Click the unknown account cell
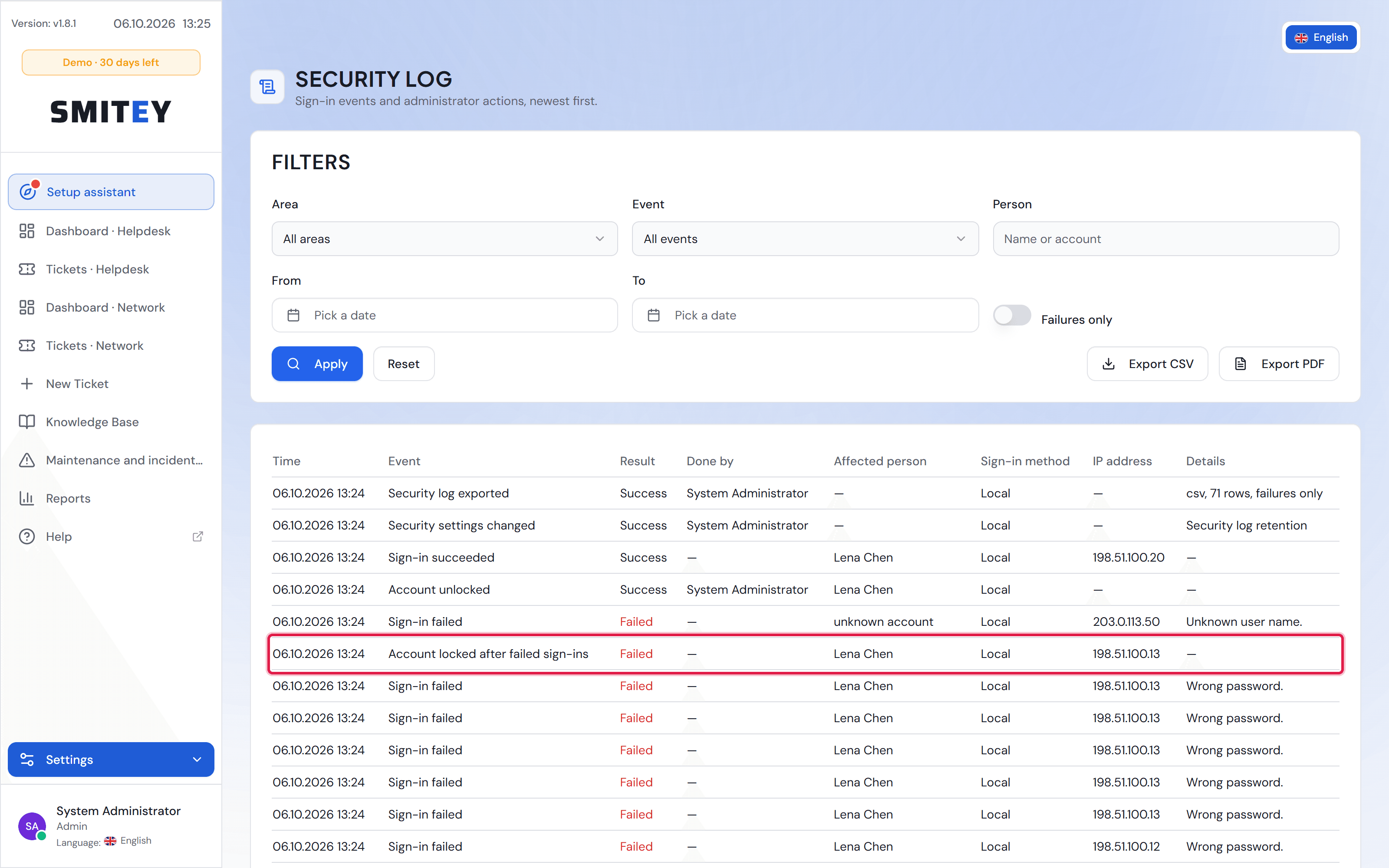Image resolution: width=1389 pixels, height=868 pixels. (883, 622)
